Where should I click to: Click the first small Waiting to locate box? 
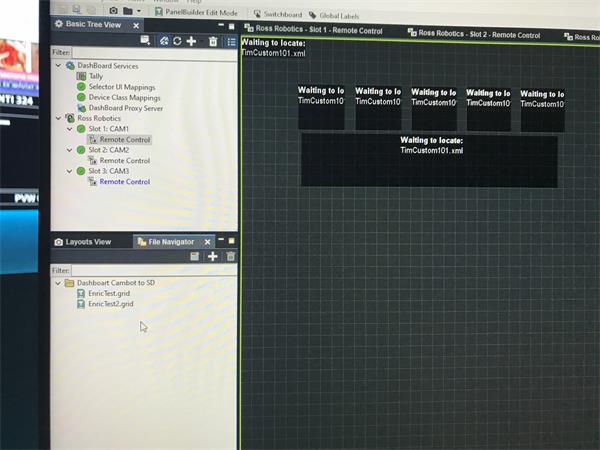(x=321, y=107)
